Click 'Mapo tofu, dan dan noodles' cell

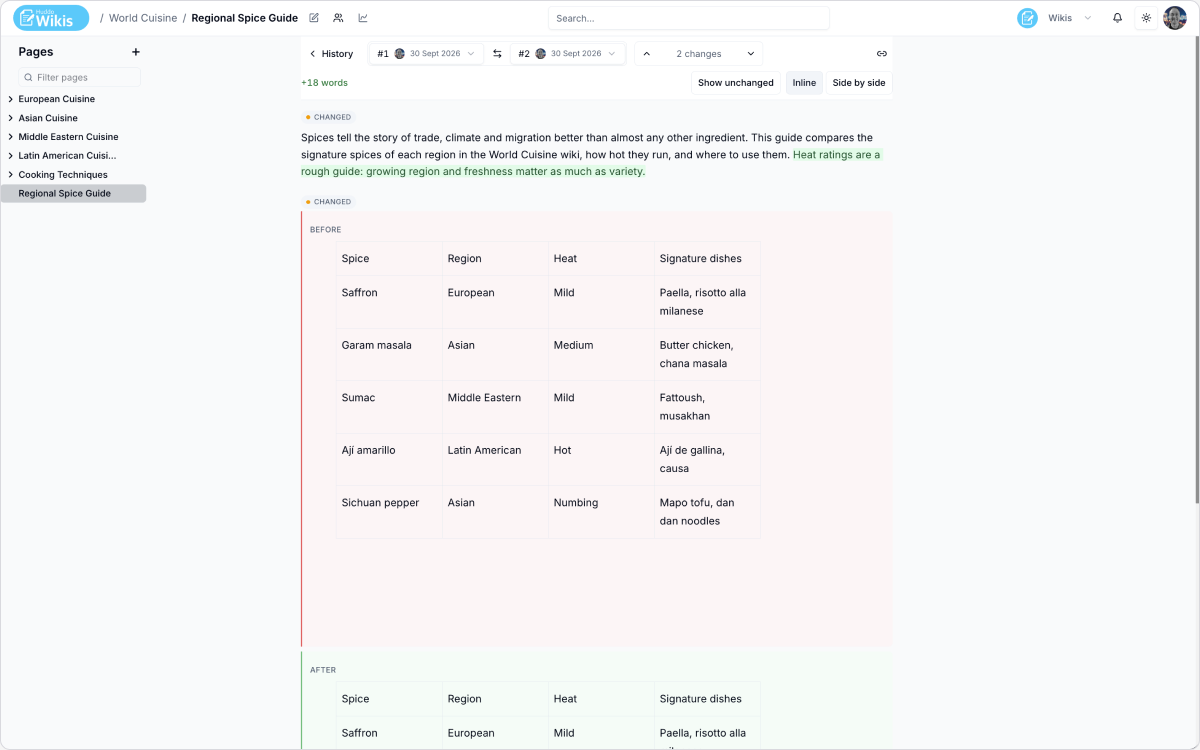(x=707, y=512)
